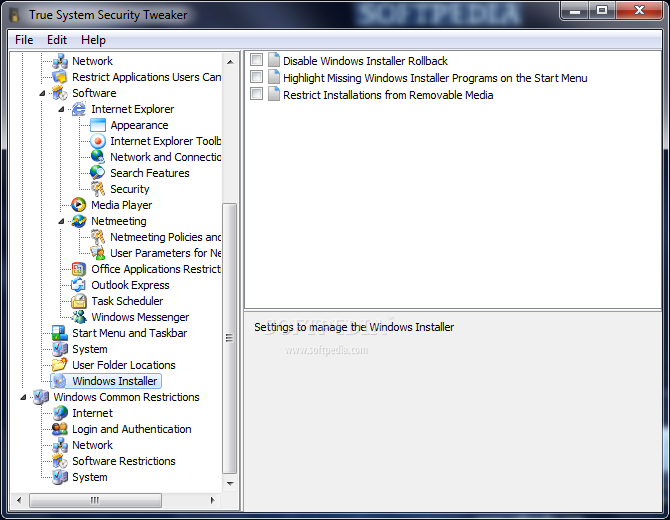Enable Disable Windows Installer Rollback checkbox

(x=256, y=60)
